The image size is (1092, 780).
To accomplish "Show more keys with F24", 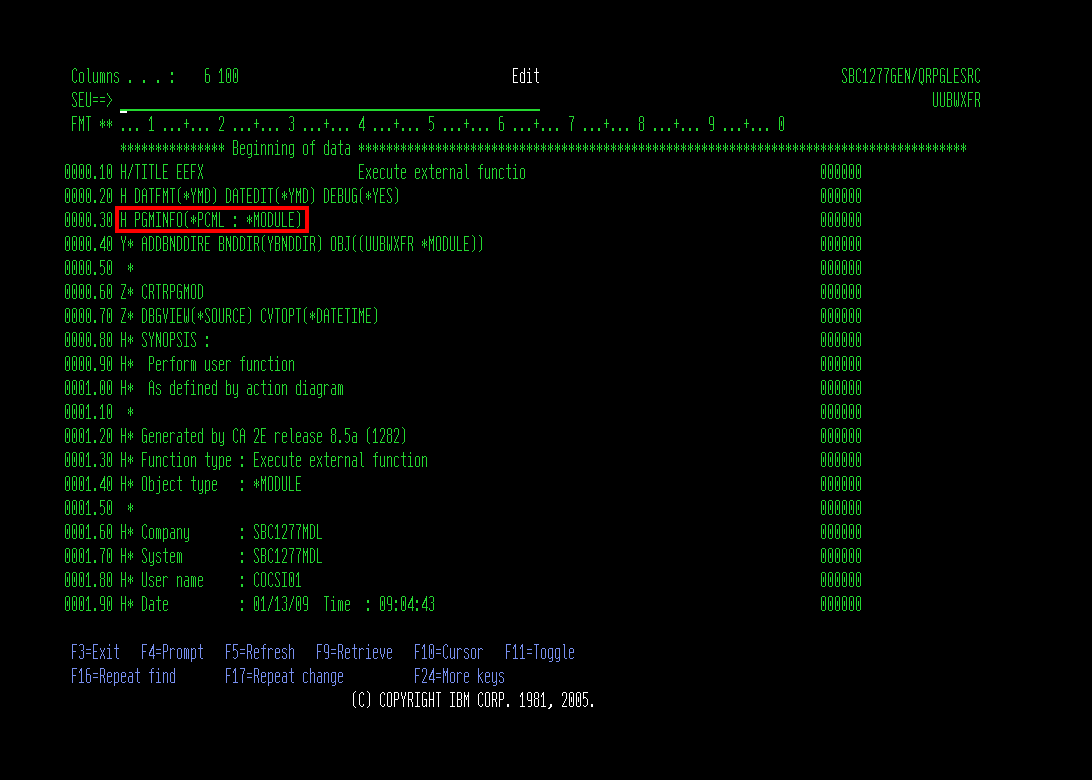I will (x=459, y=677).
